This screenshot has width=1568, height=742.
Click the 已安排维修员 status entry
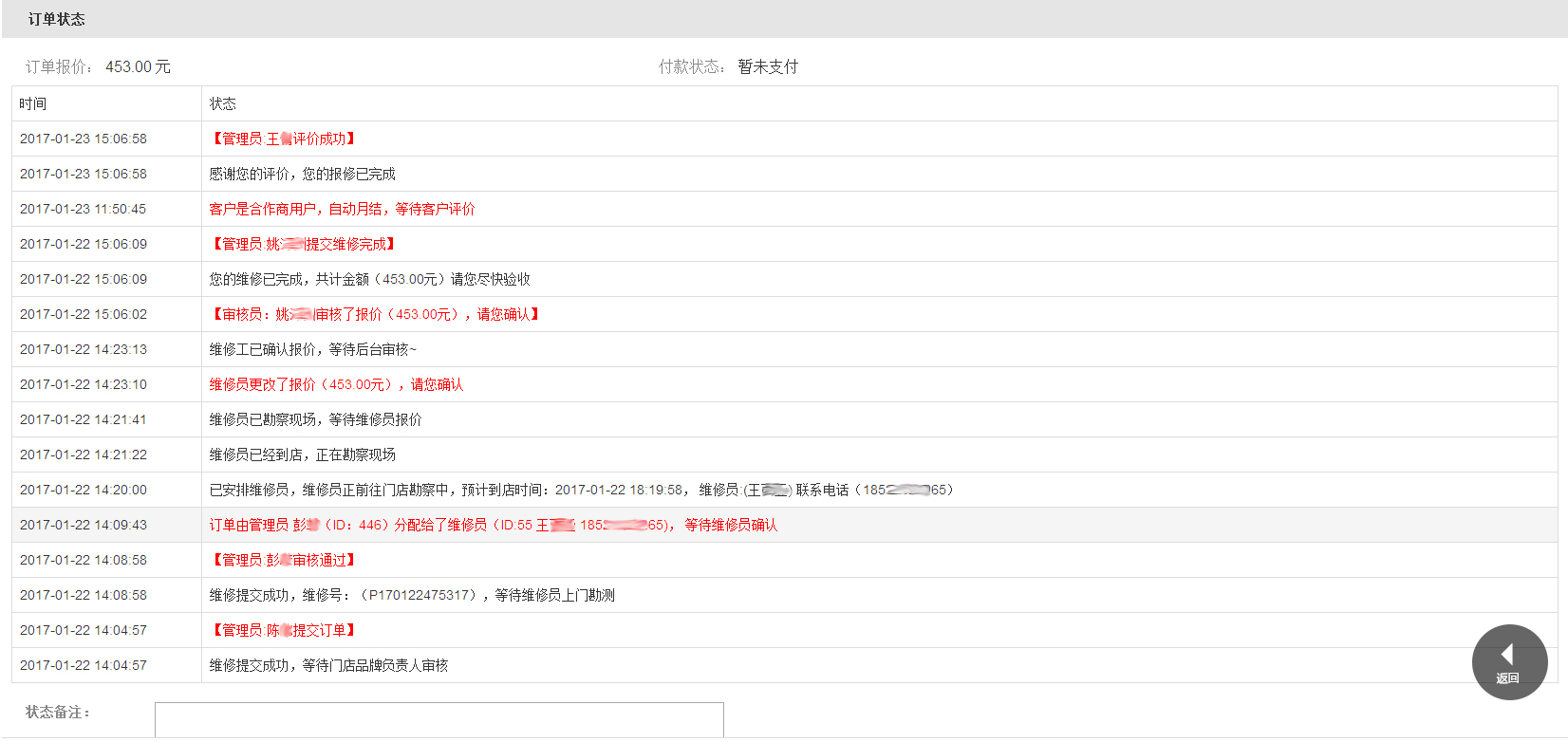(x=581, y=490)
